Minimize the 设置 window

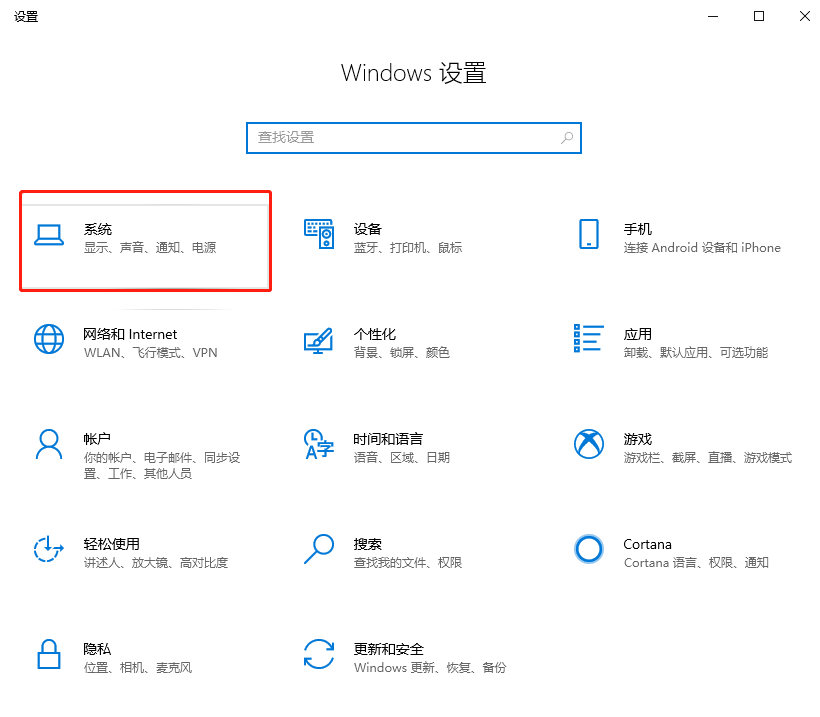click(x=712, y=16)
